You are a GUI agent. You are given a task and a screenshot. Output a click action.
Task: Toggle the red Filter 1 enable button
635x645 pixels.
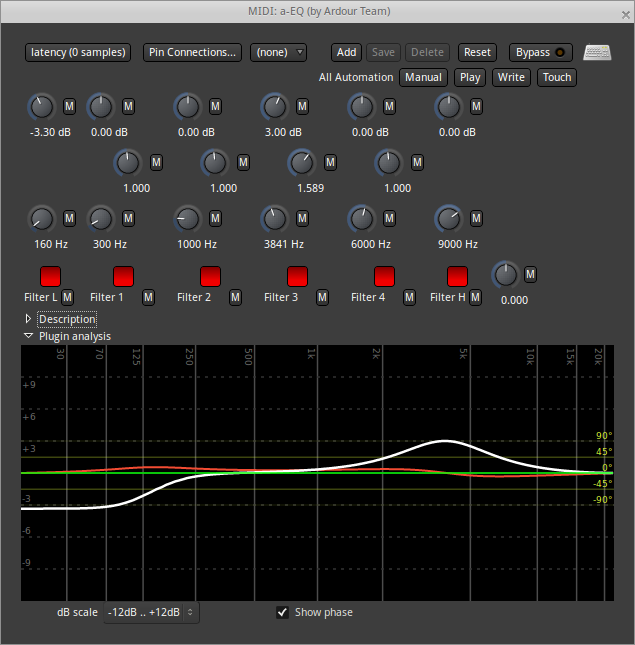(123, 276)
